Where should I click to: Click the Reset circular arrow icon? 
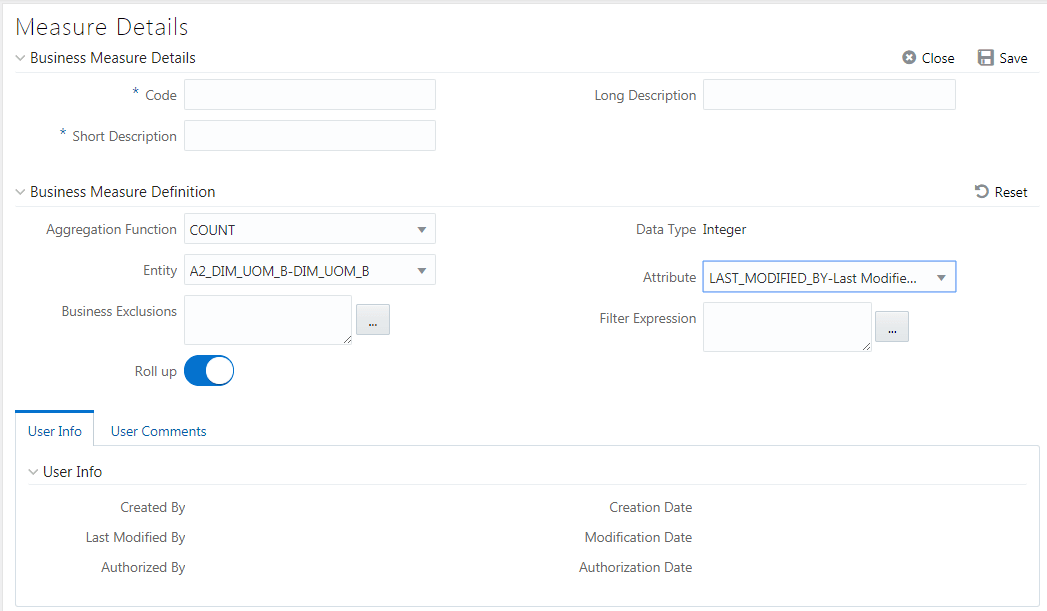point(981,192)
